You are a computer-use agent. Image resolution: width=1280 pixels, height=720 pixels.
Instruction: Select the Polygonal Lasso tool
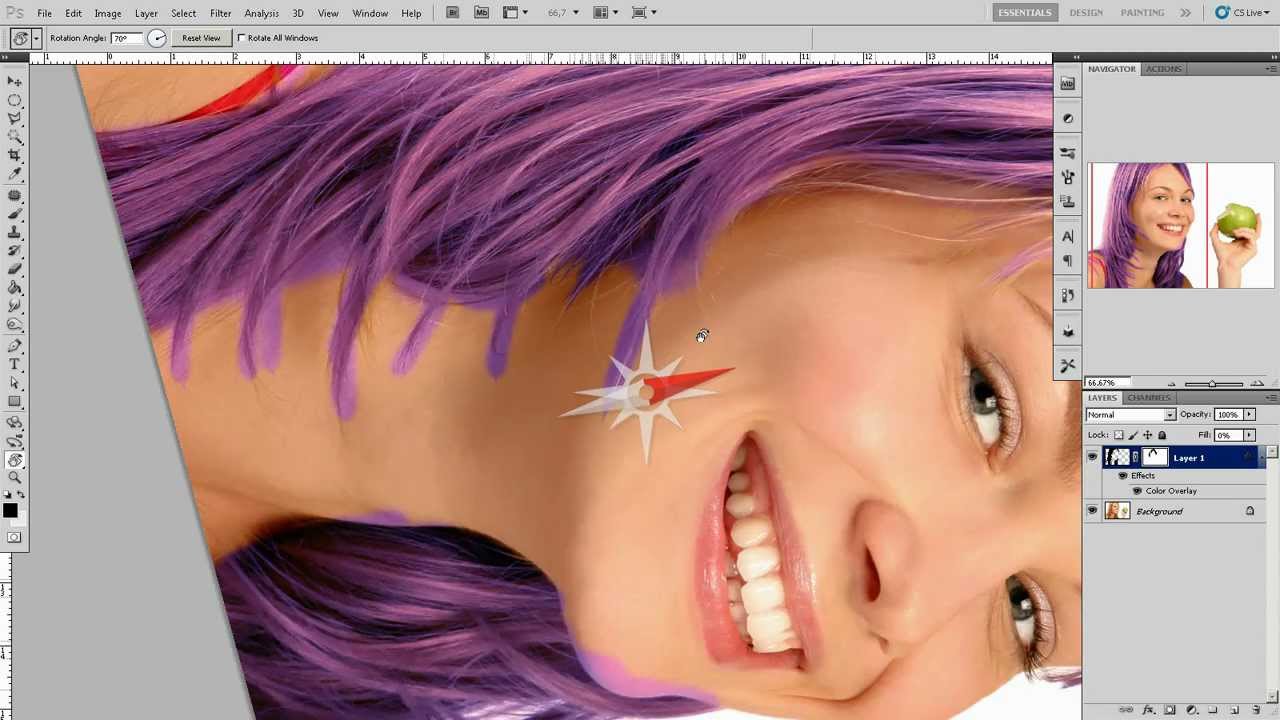pos(14,118)
